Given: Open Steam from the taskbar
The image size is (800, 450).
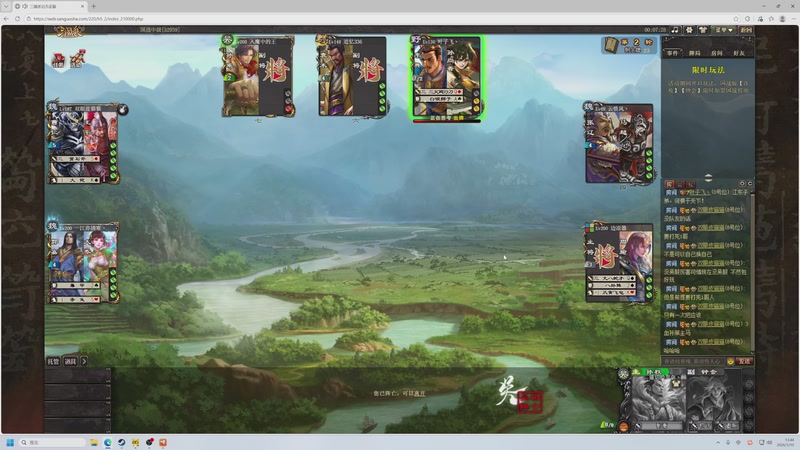Looking at the screenshot, I should 121,442.
